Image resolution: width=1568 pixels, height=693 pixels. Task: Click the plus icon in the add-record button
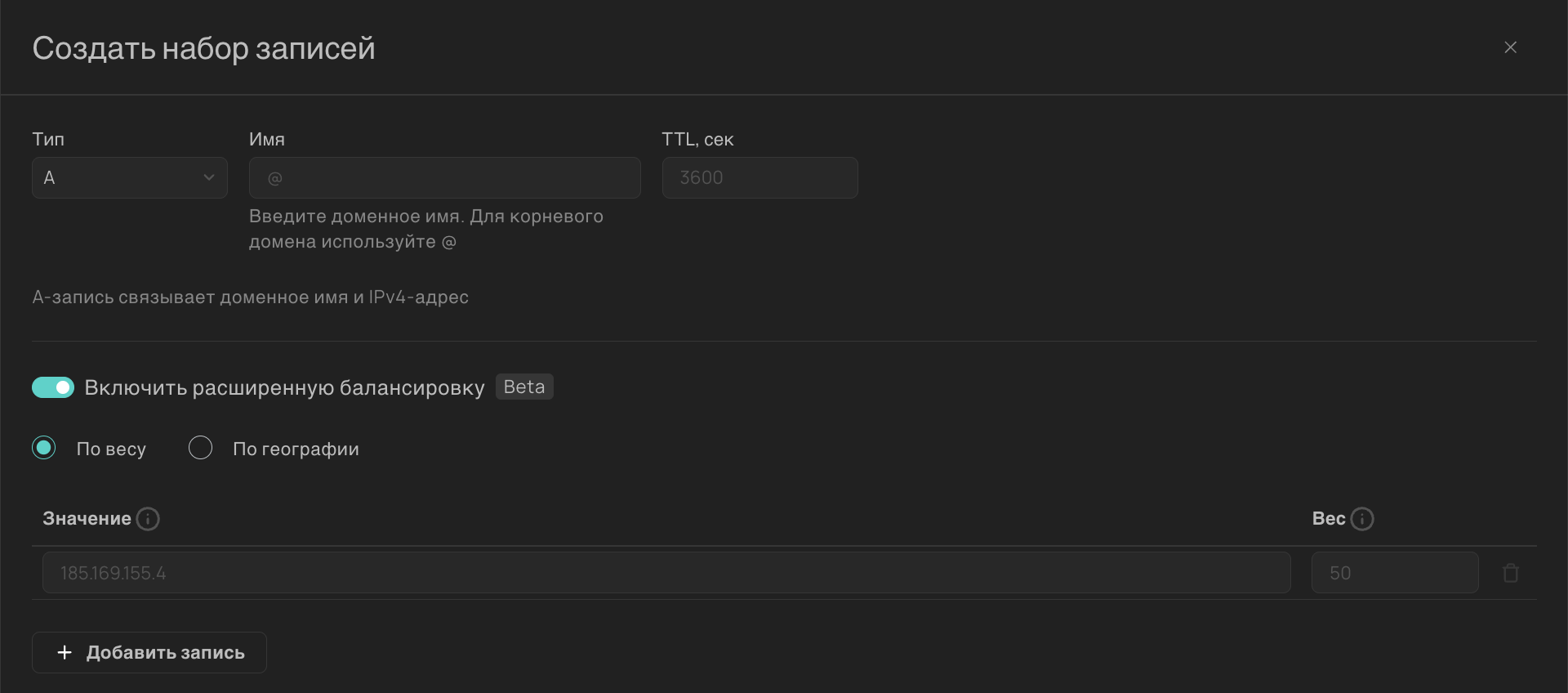(x=65, y=652)
